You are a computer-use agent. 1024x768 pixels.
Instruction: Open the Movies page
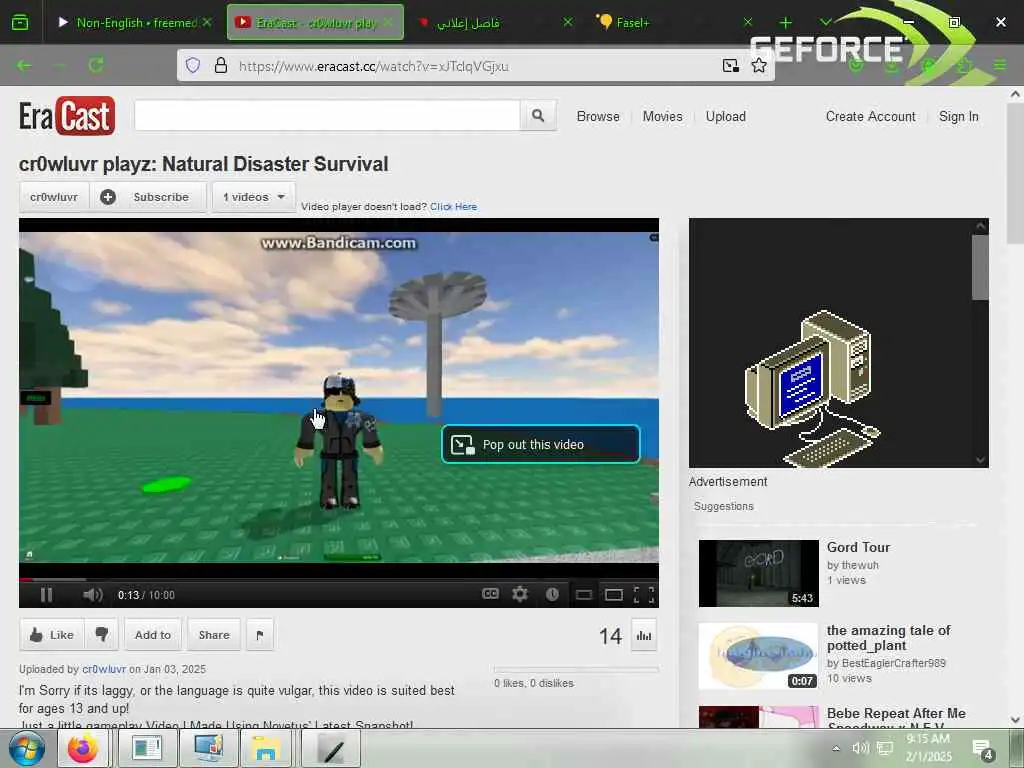[662, 116]
